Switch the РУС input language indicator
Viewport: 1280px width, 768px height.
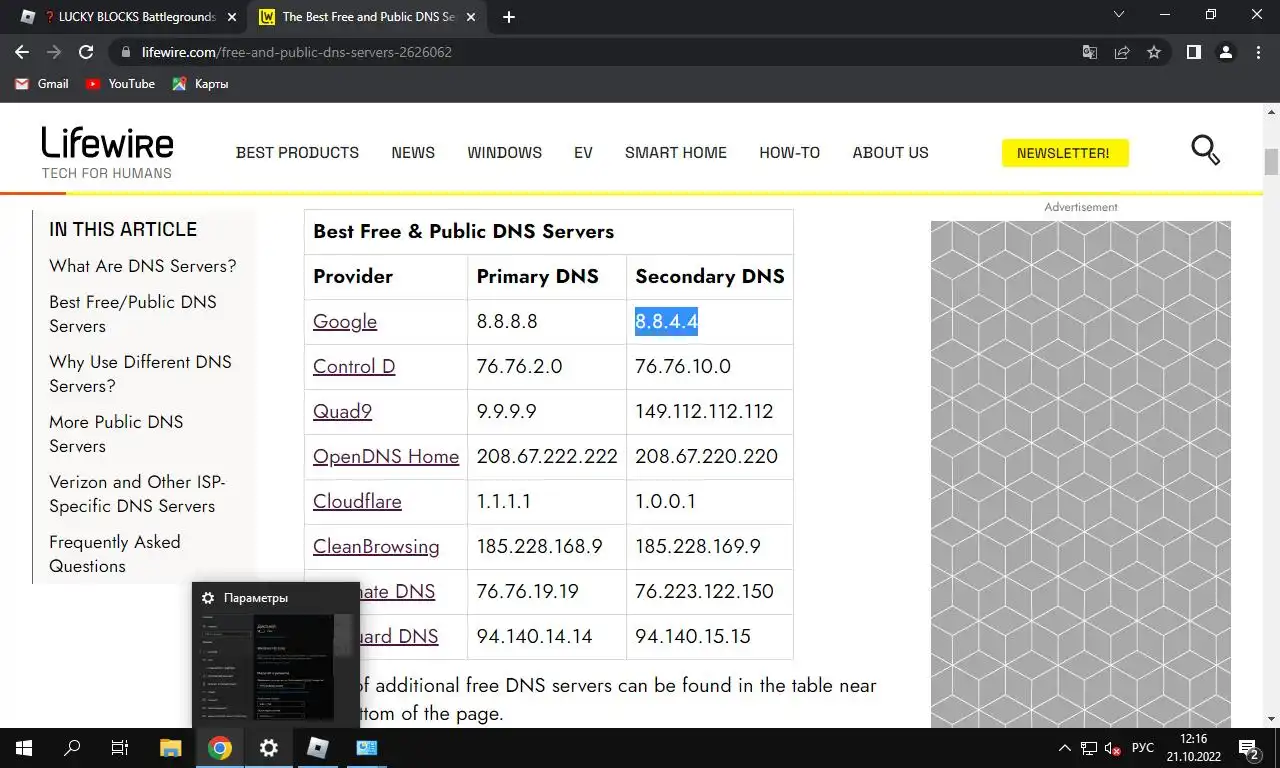(x=1143, y=748)
